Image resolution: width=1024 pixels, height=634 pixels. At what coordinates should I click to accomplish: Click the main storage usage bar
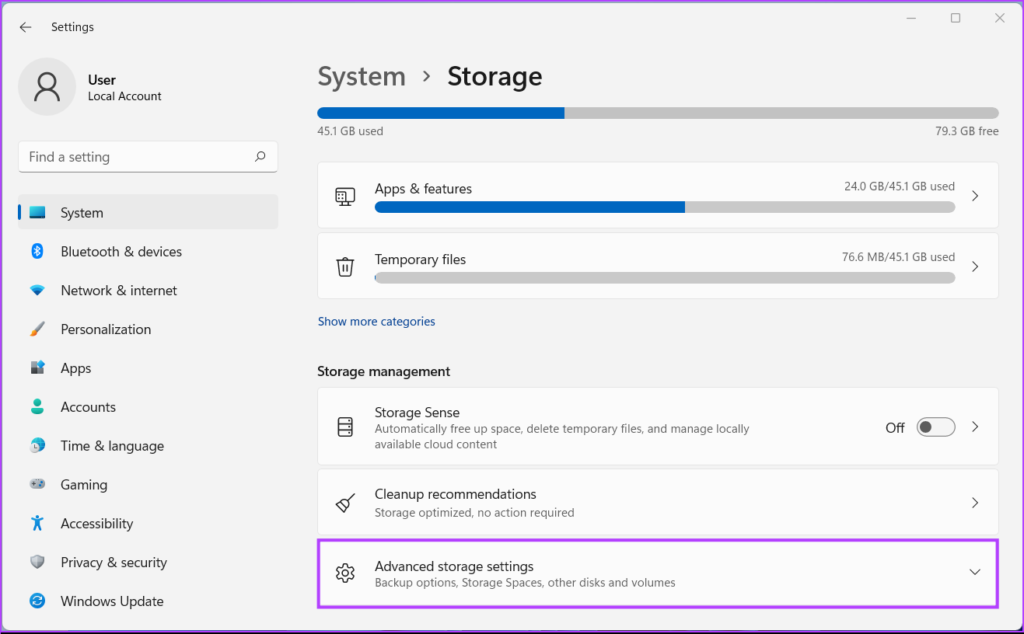(657, 113)
